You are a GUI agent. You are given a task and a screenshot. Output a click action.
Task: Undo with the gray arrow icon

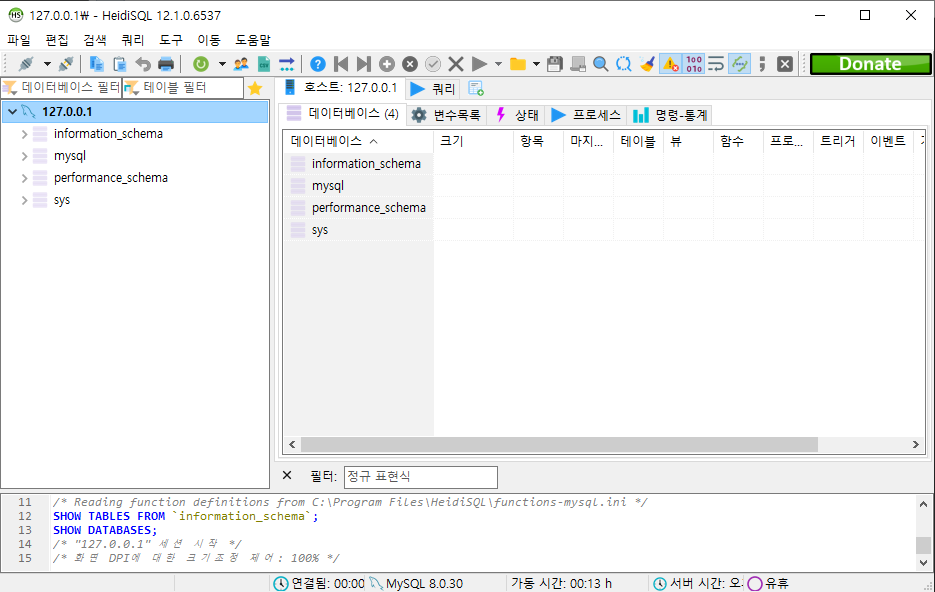[x=143, y=64]
